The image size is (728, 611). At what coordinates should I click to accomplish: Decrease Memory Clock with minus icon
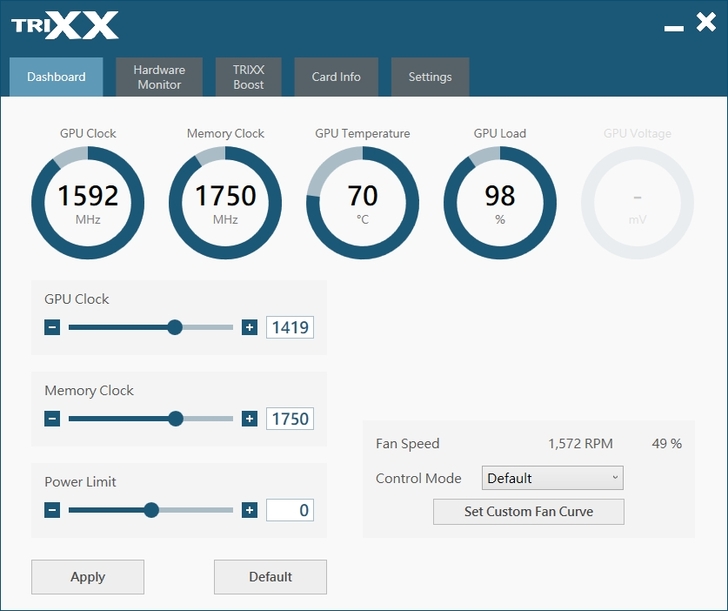point(52,419)
